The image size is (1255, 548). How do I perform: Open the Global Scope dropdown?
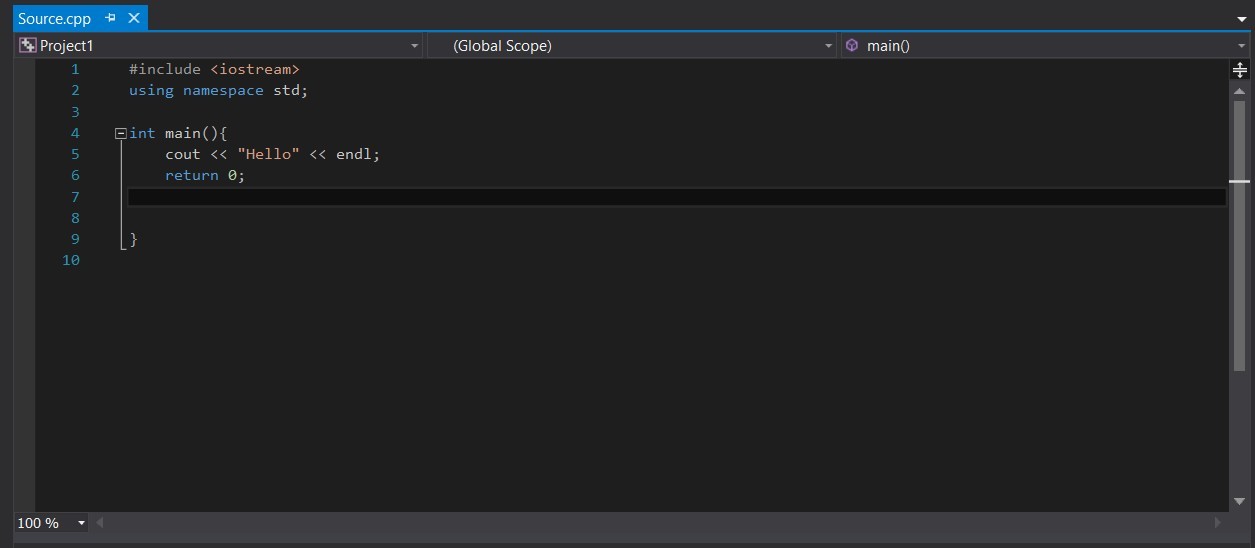tap(632, 46)
